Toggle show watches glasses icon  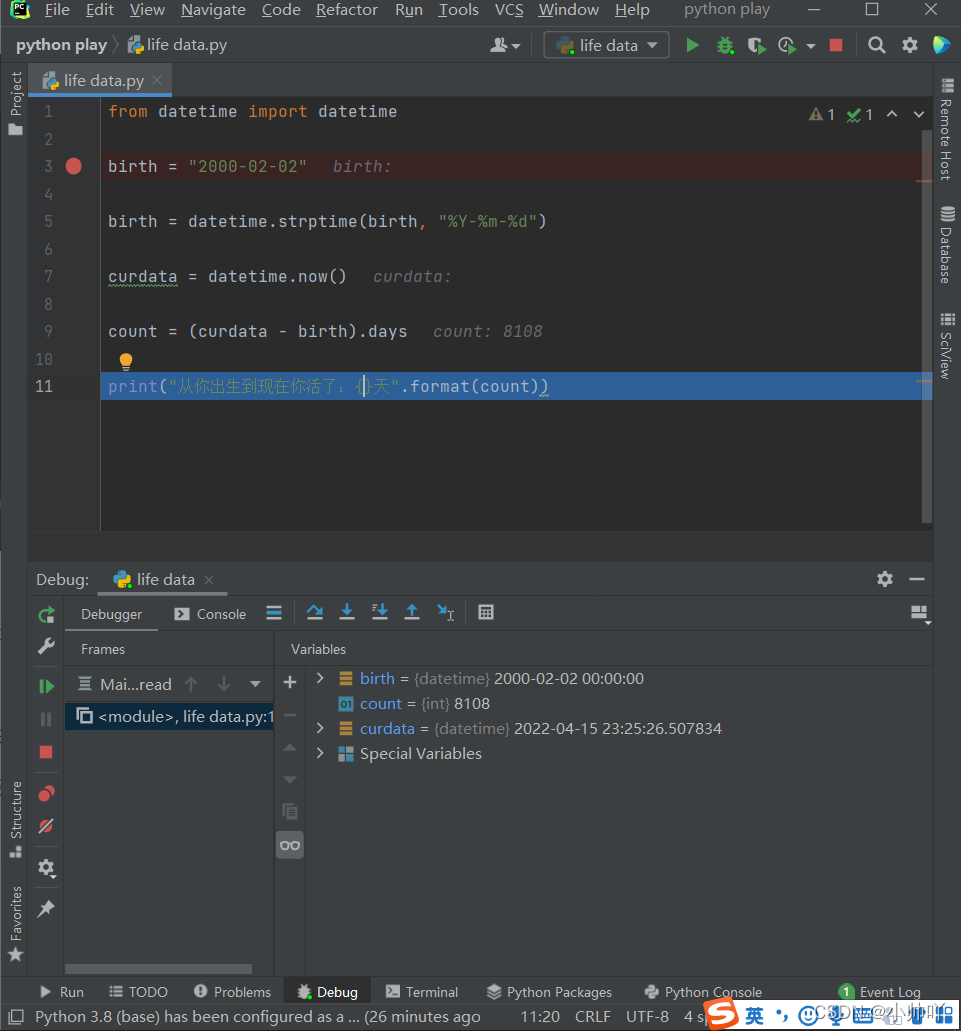coord(290,845)
